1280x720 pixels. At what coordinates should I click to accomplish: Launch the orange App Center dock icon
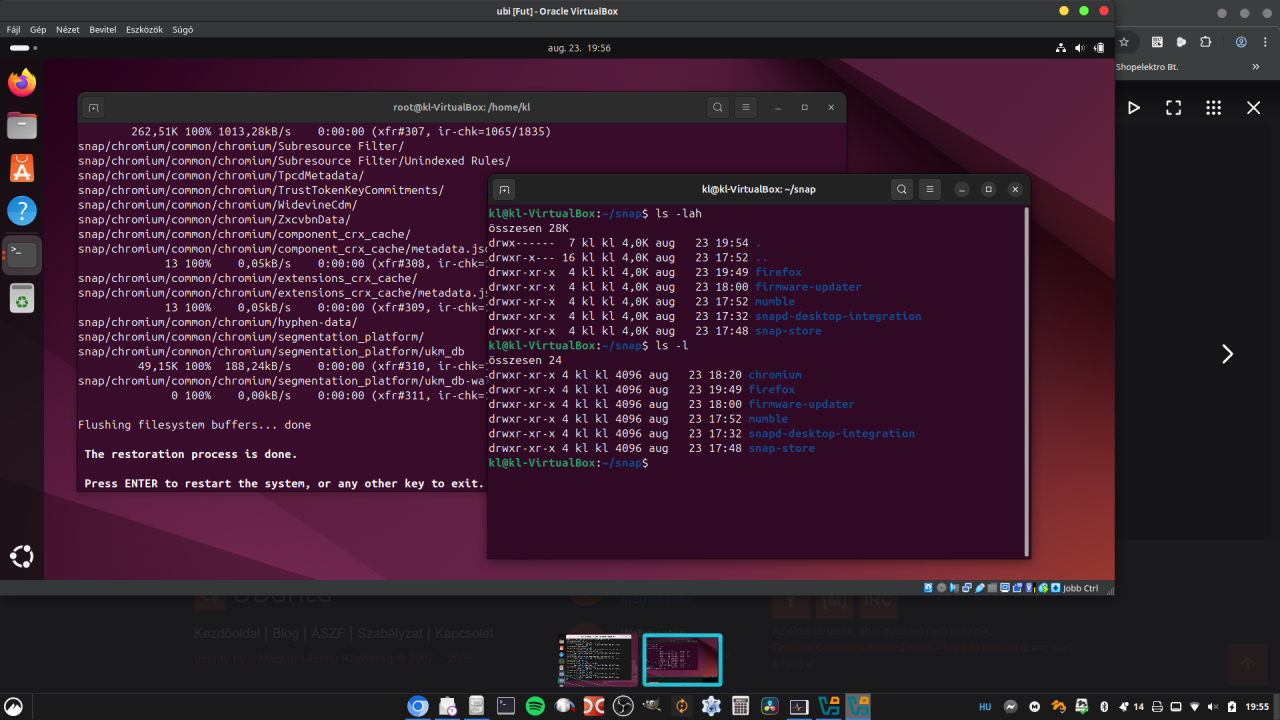tap(22, 168)
